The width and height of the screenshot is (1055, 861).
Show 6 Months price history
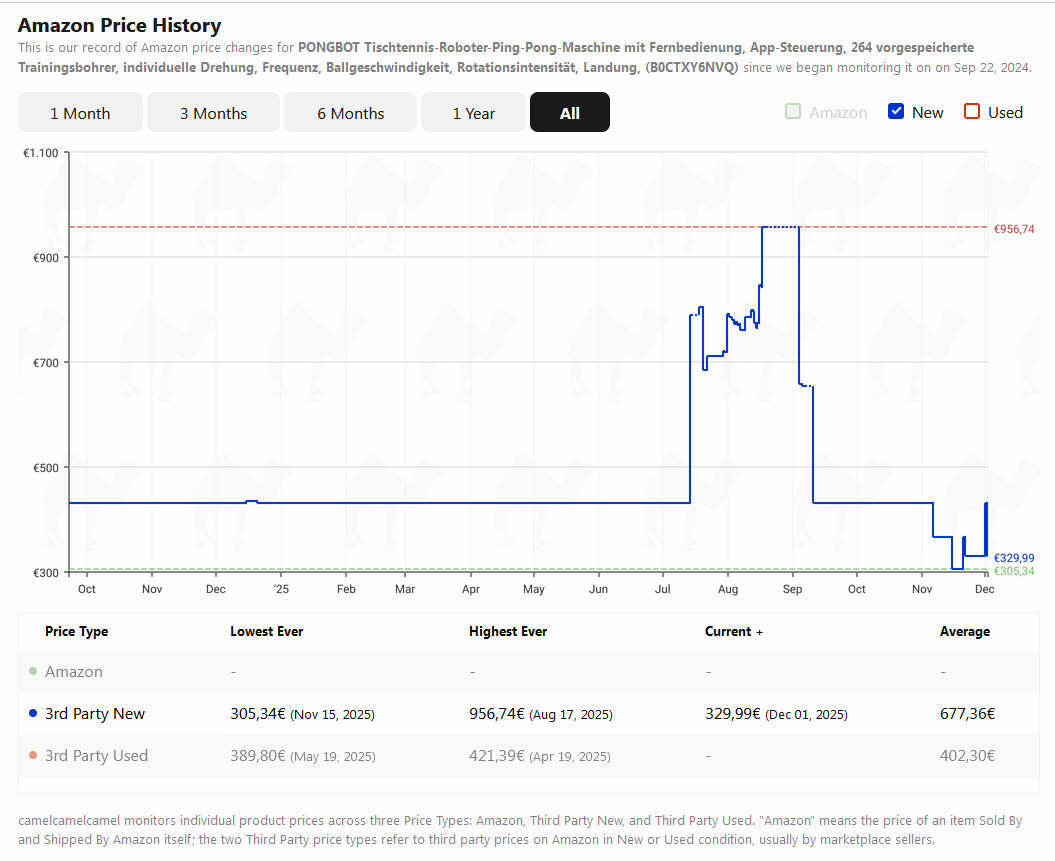click(351, 112)
